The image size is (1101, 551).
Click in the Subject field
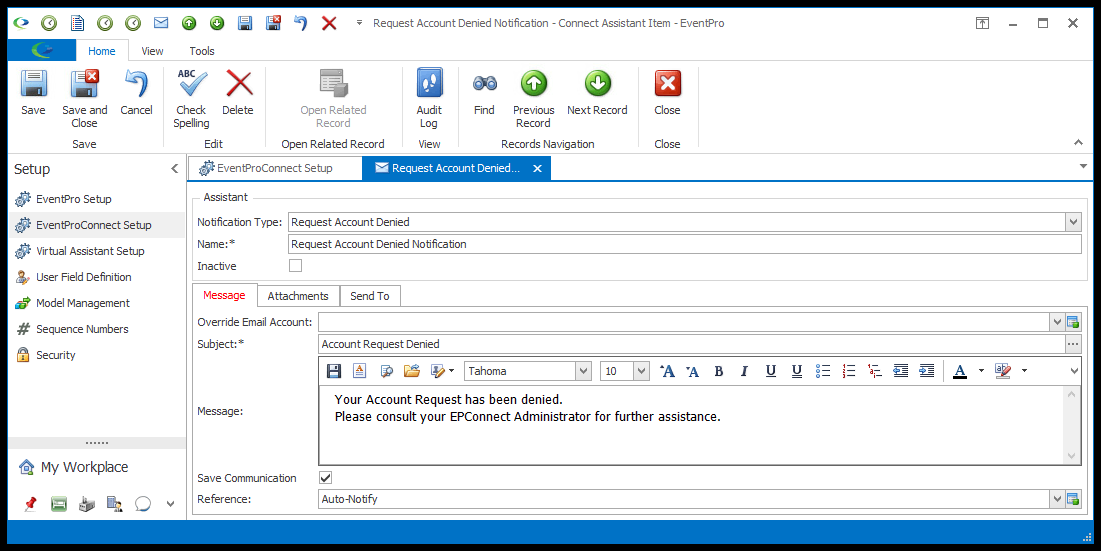692,344
